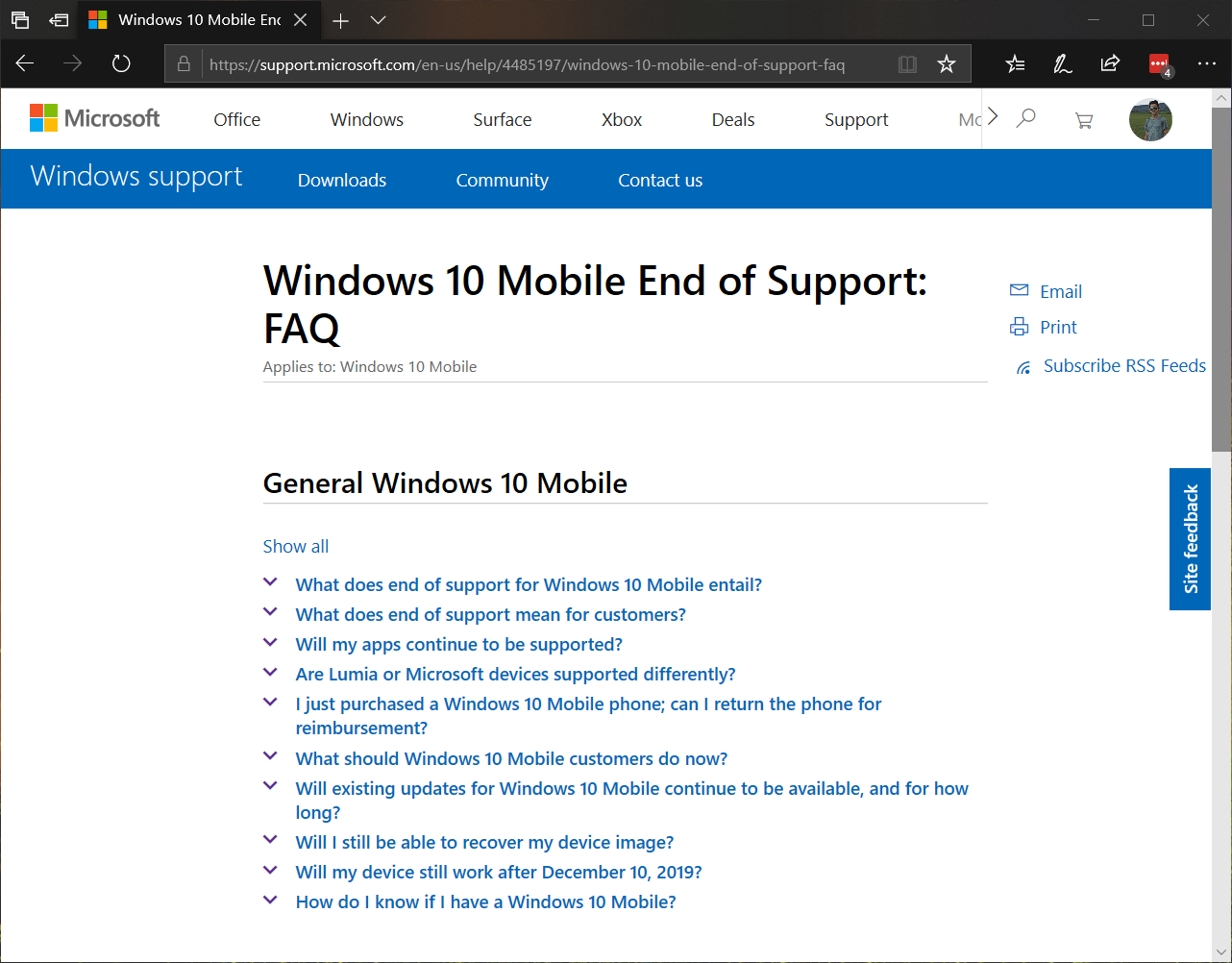The width and height of the screenshot is (1232, 963).
Task: Open the Windows nav item
Action: pos(367,119)
